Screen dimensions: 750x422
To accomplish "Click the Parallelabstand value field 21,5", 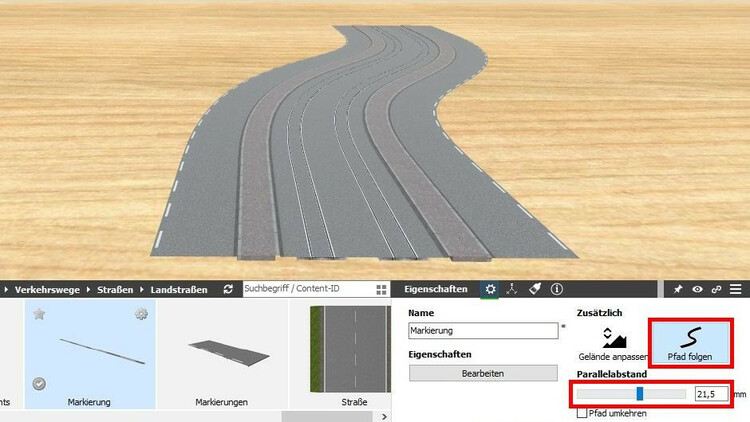I will (712, 394).
